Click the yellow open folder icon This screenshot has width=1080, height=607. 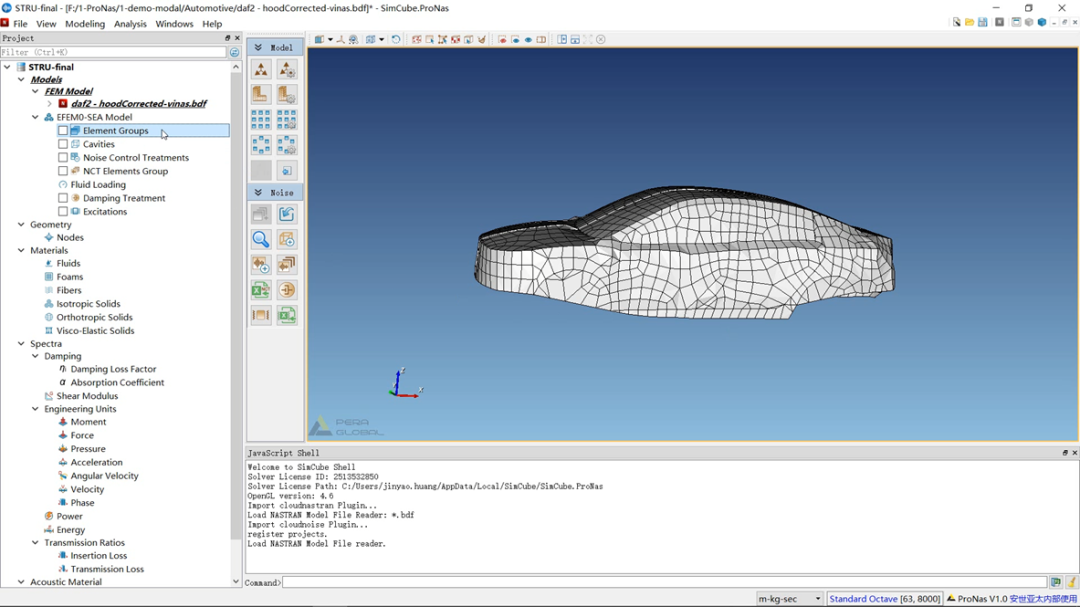coord(969,22)
